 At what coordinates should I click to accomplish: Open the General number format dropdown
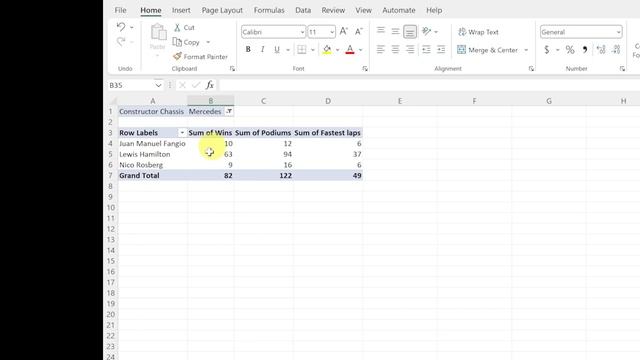pyautogui.click(x=618, y=32)
